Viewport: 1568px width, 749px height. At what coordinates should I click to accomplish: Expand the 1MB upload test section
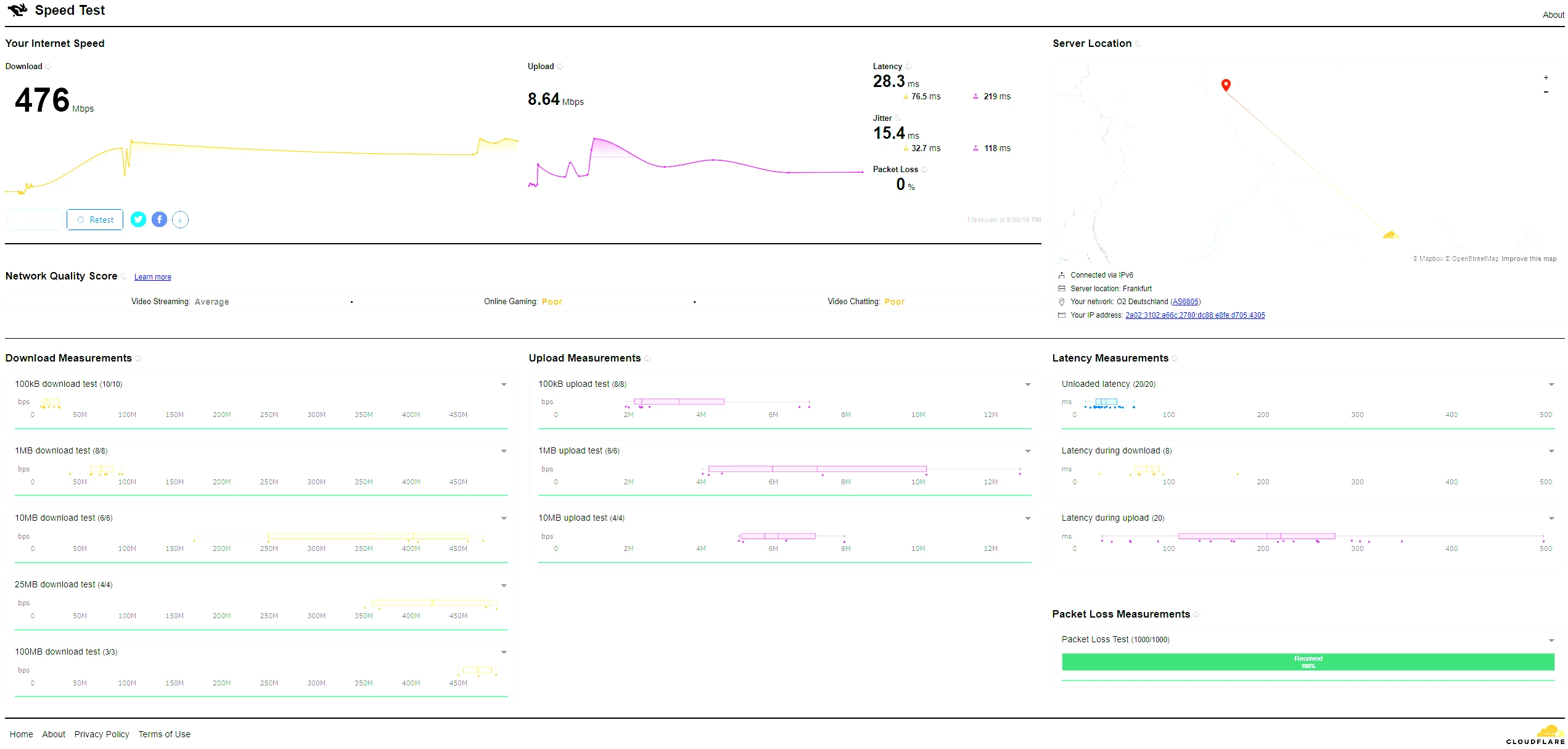1027,451
